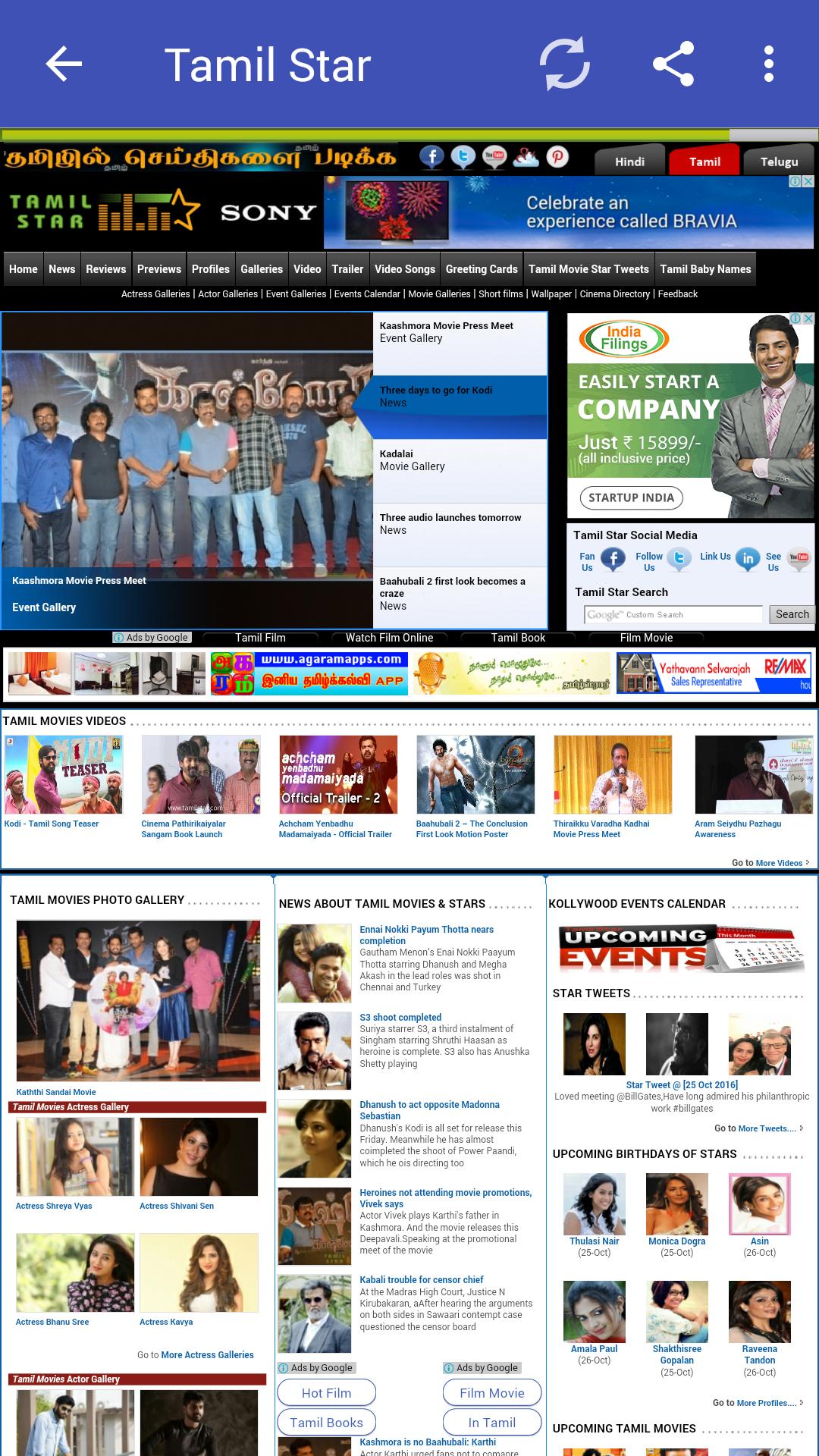Image resolution: width=819 pixels, height=1456 pixels.
Task: Open the Reviews menu item
Action: pos(106,269)
